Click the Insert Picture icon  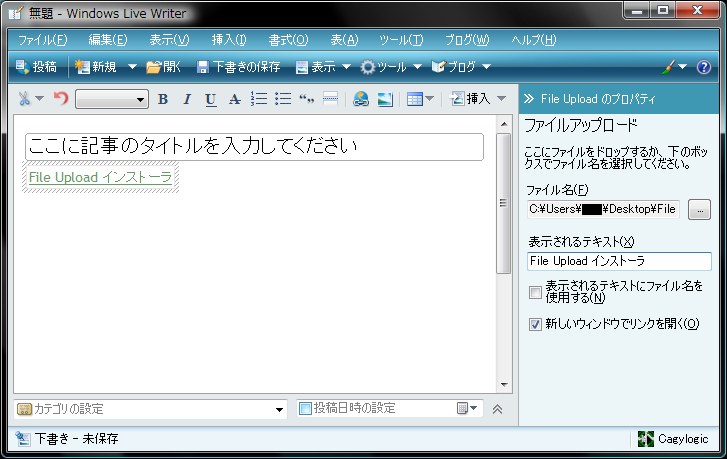385,99
